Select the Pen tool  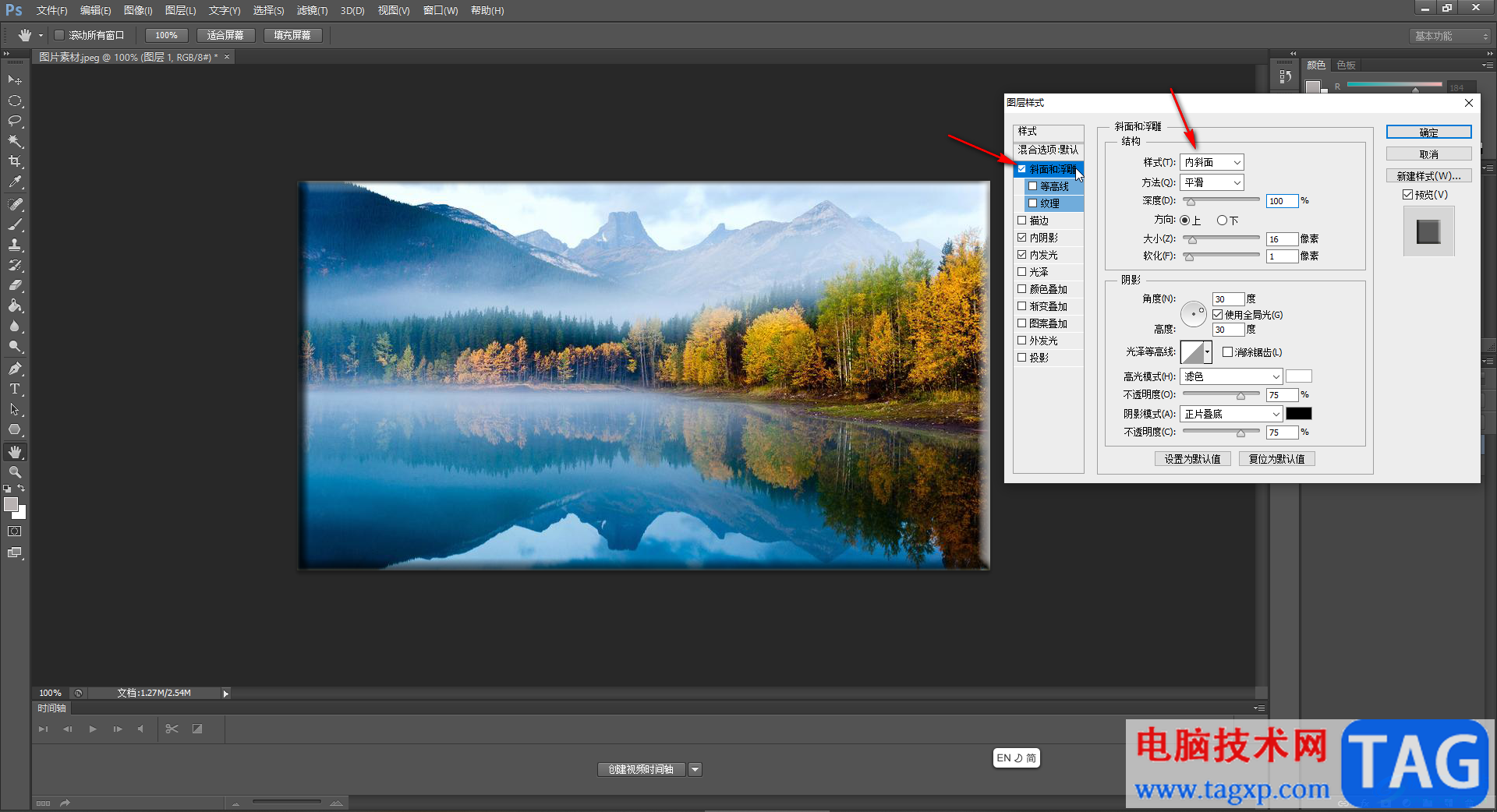(x=15, y=369)
